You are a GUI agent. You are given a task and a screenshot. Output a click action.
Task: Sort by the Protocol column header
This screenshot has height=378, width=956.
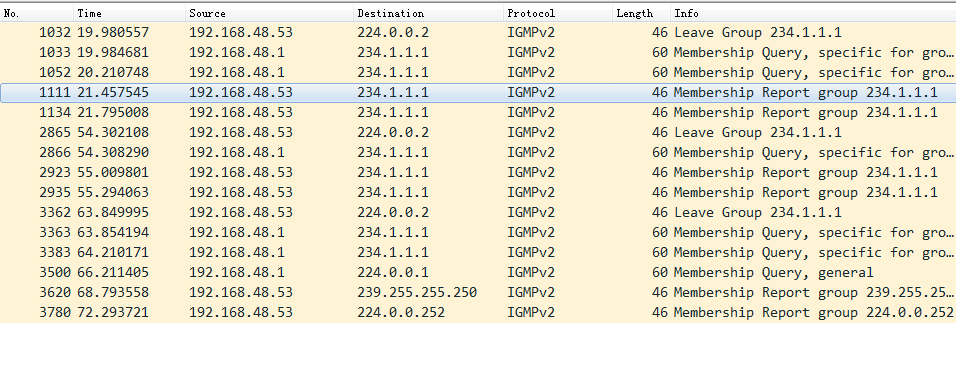(x=558, y=13)
